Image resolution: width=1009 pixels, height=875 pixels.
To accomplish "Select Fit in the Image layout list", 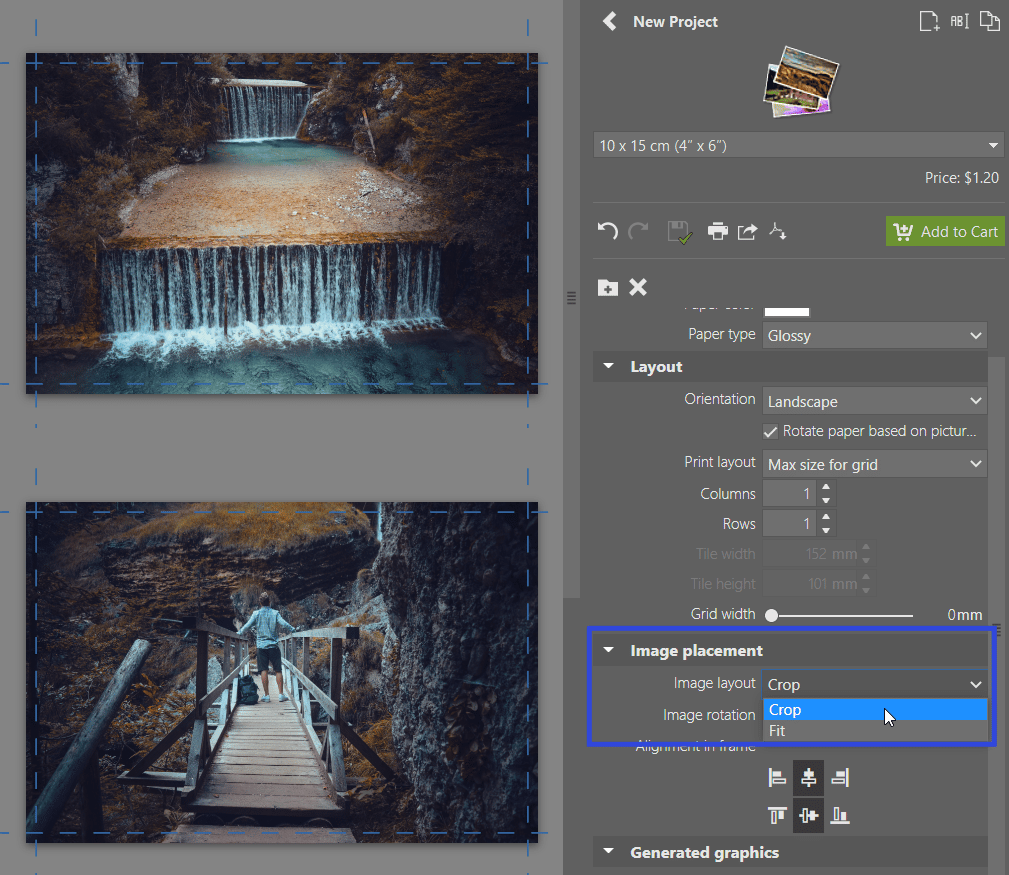I will (x=875, y=731).
